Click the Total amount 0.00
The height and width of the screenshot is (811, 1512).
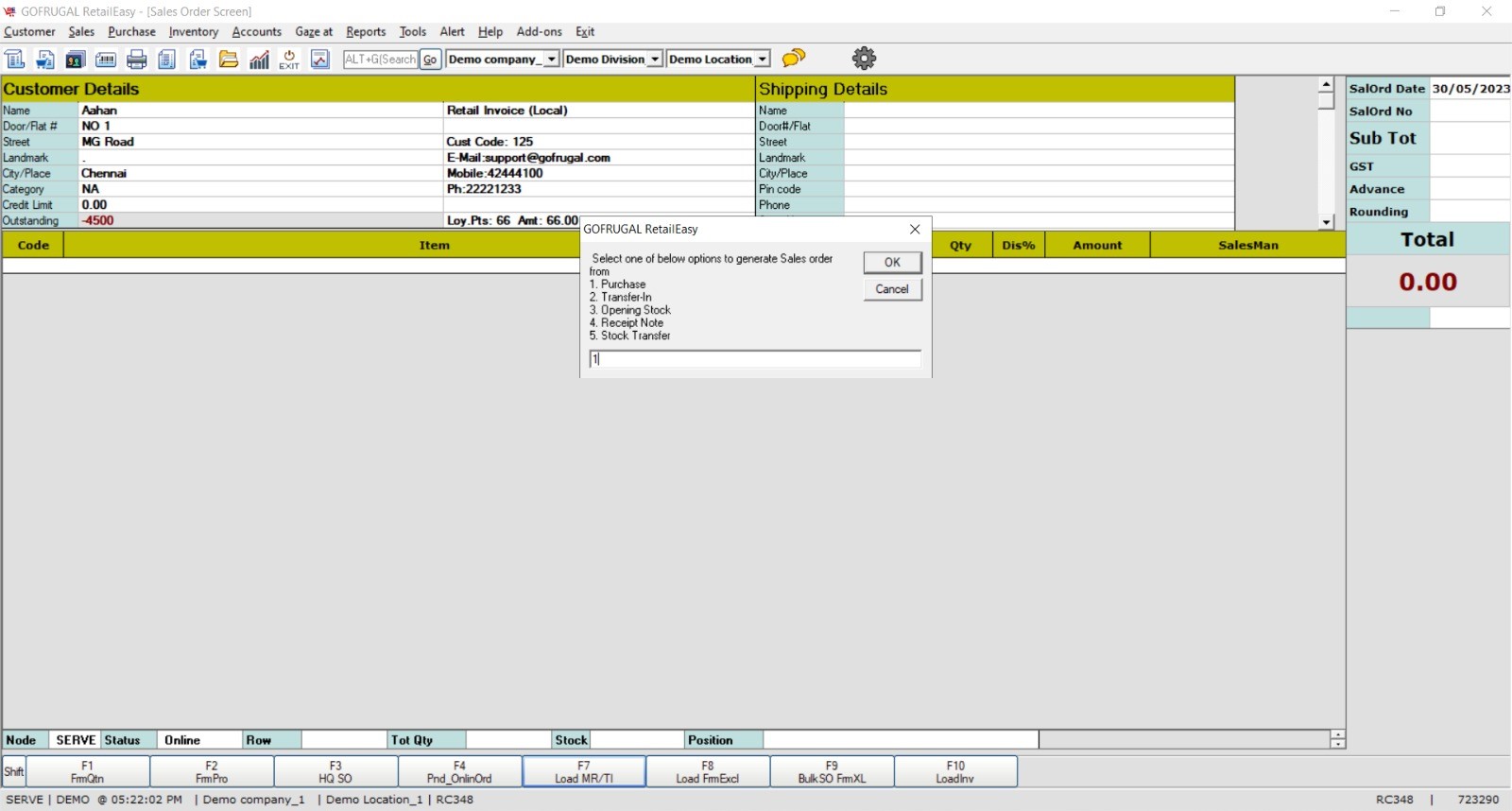(x=1428, y=282)
